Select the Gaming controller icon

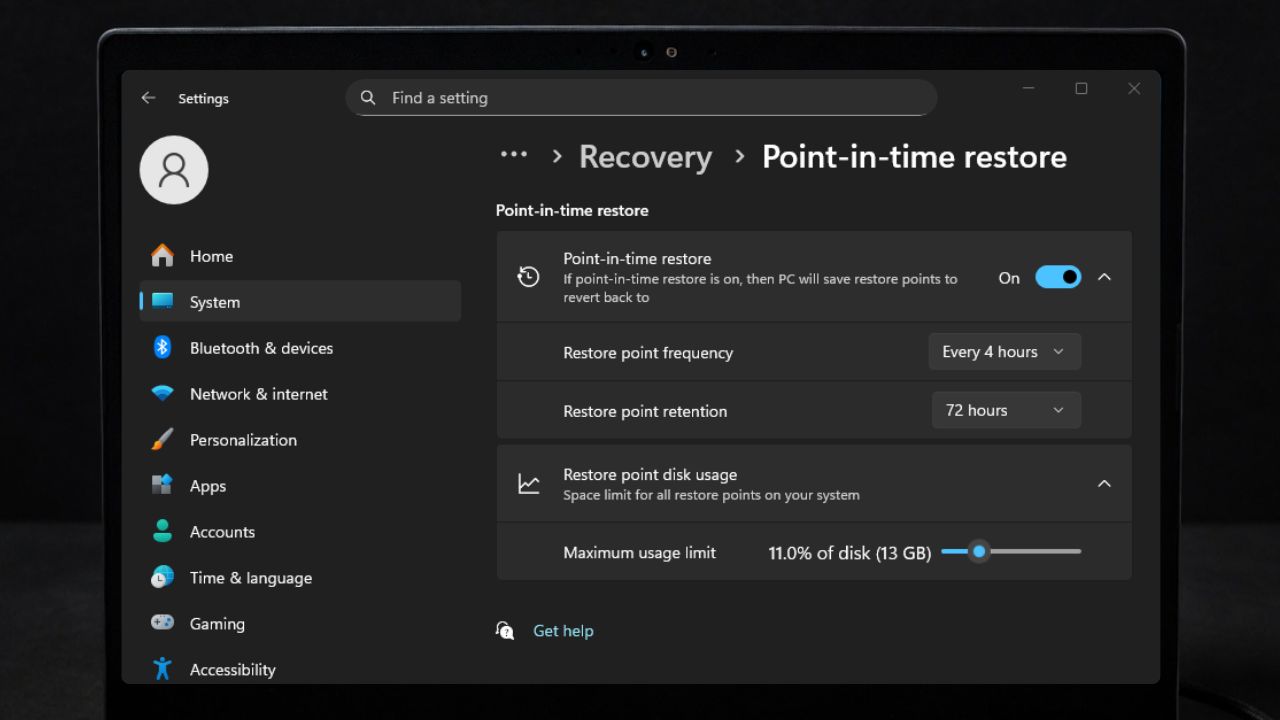tap(162, 623)
